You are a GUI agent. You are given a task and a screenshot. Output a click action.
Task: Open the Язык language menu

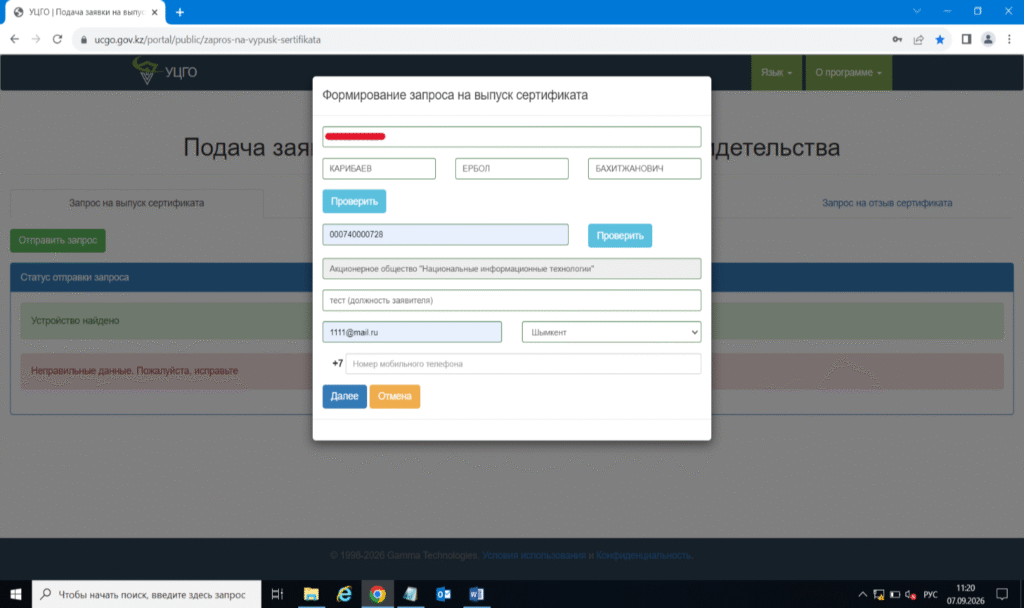tap(776, 72)
